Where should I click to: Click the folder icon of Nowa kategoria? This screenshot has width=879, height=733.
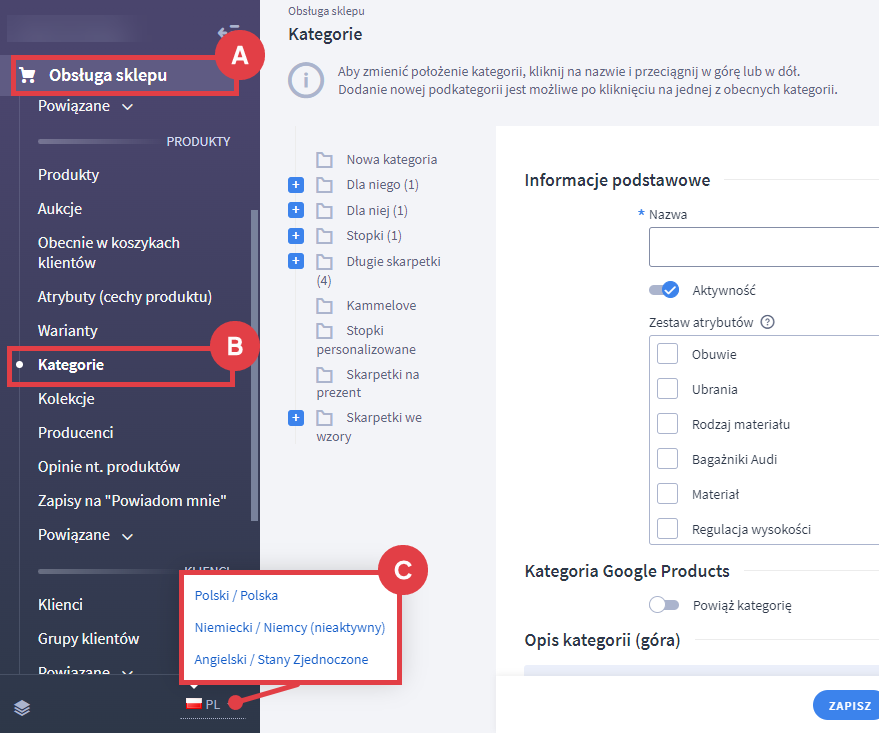coord(324,160)
